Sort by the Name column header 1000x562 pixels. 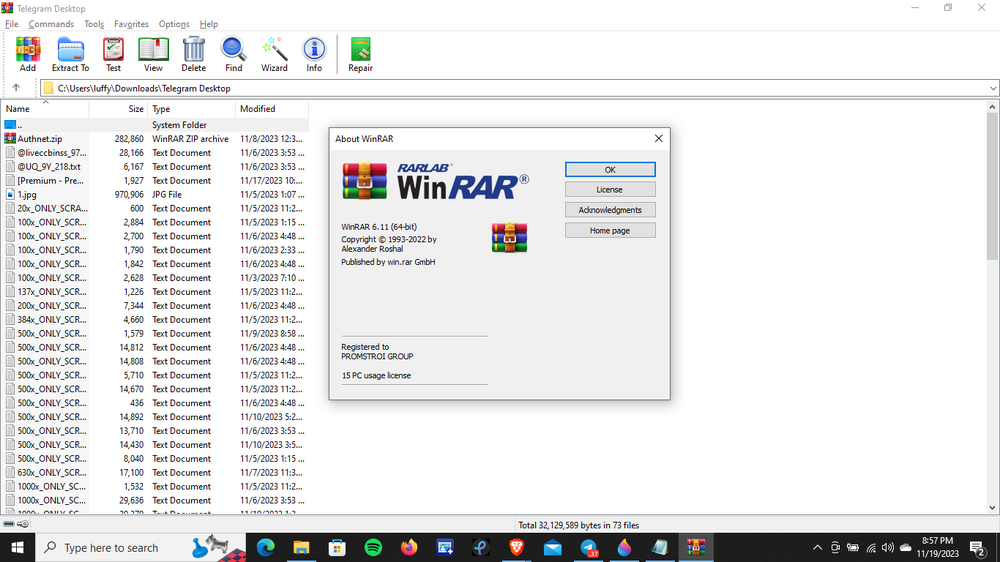[45, 108]
